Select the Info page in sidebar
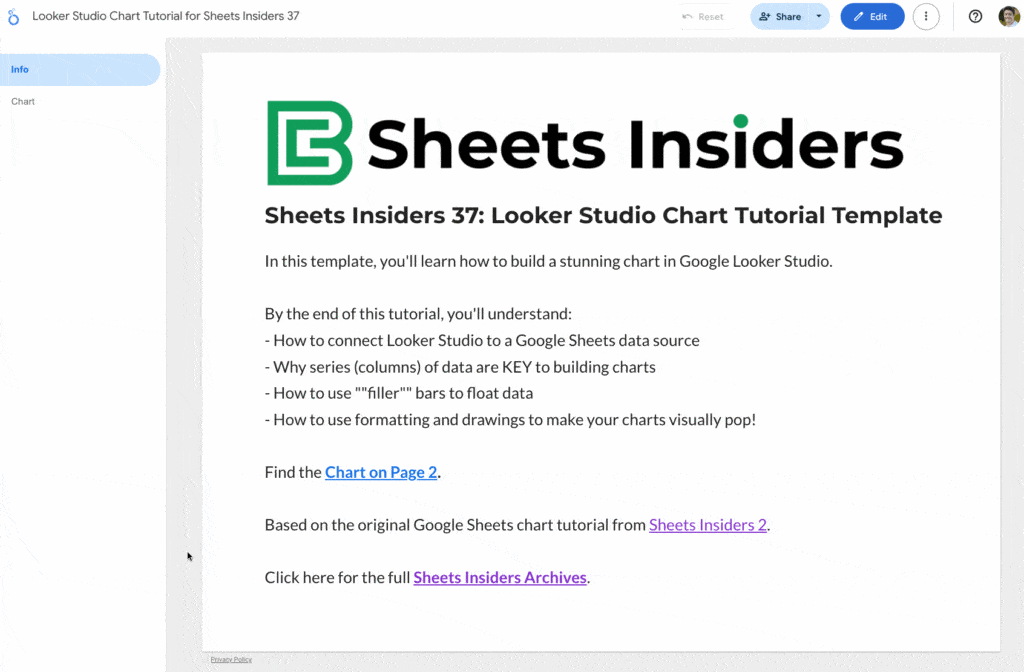The width and height of the screenshot is (1024, 672). tap(78, 70)
